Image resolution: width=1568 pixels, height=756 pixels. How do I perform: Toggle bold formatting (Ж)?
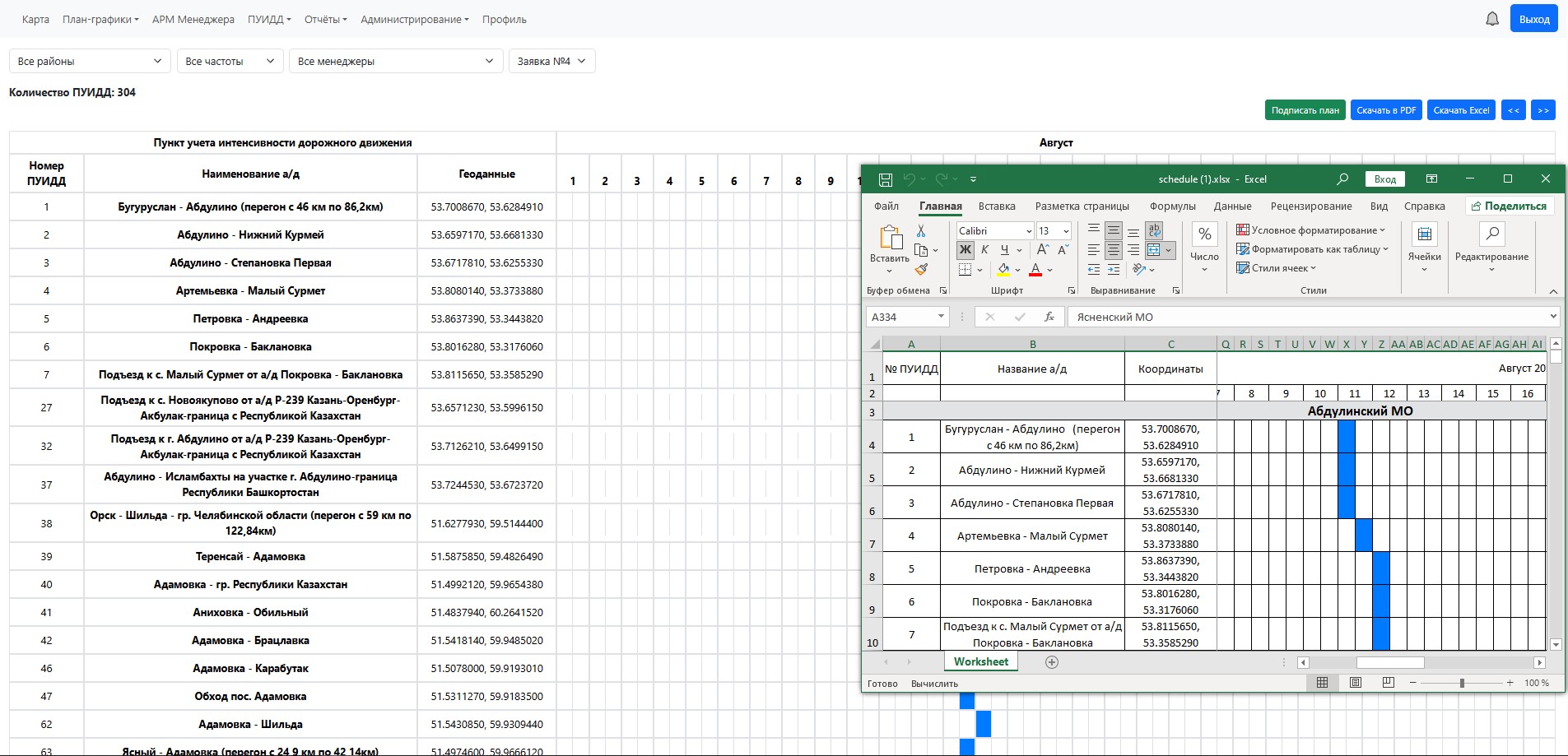pos(965,250)
